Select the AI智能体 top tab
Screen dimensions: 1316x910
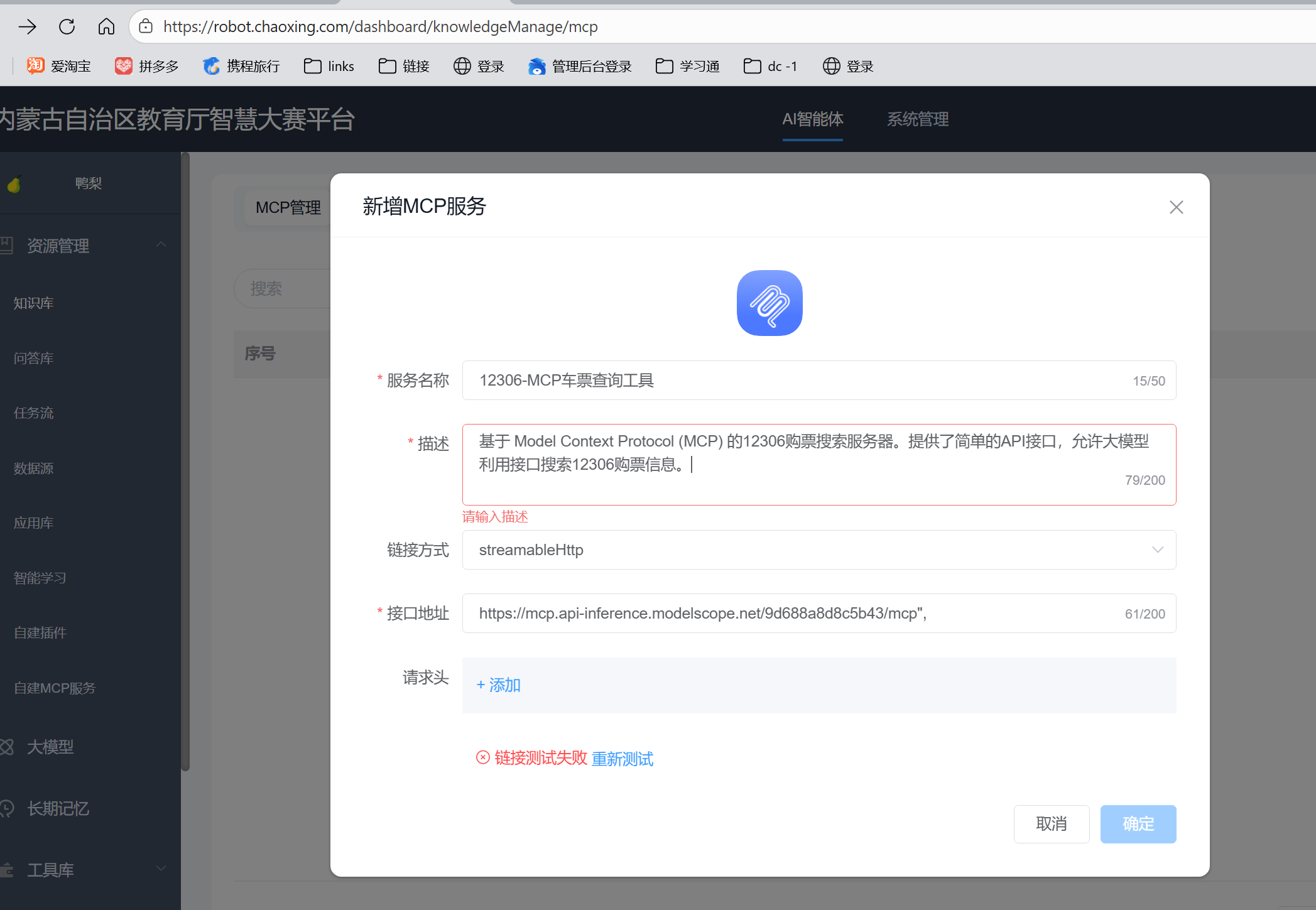812,119
